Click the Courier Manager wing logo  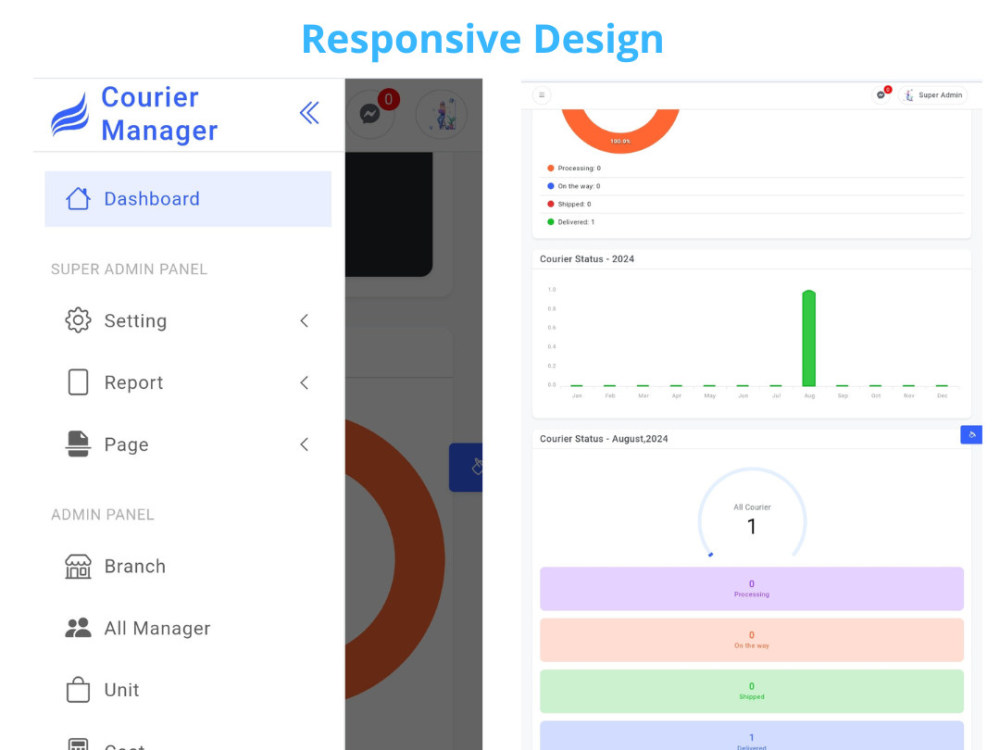70,115
